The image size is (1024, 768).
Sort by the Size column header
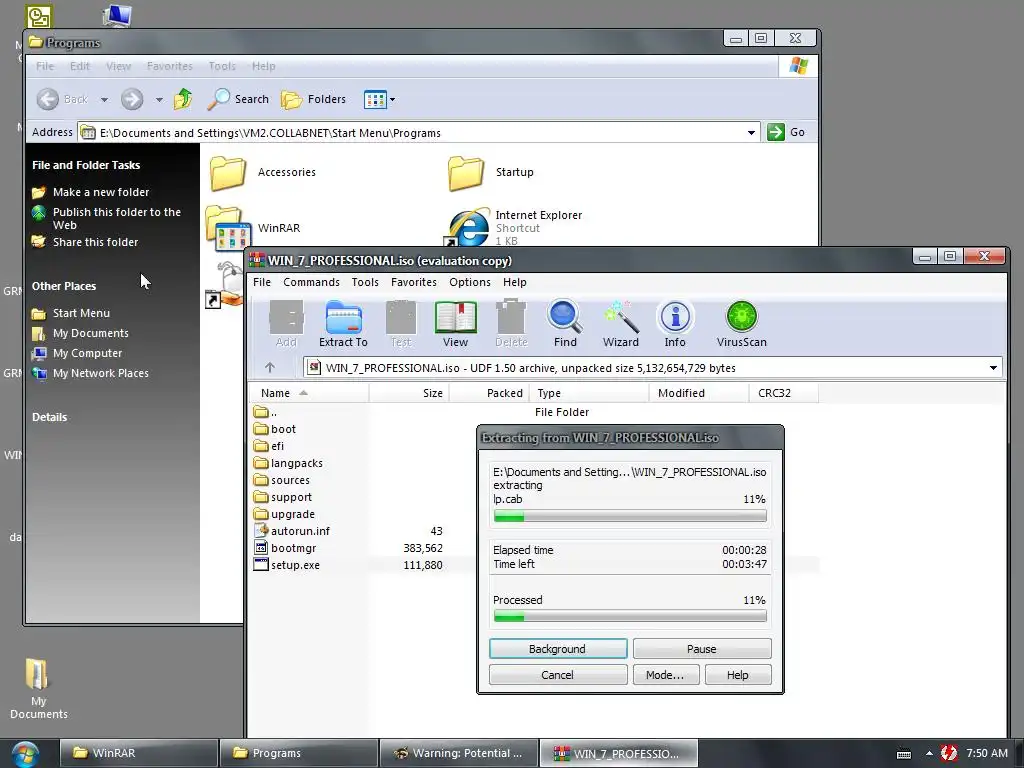pos(409,393)
